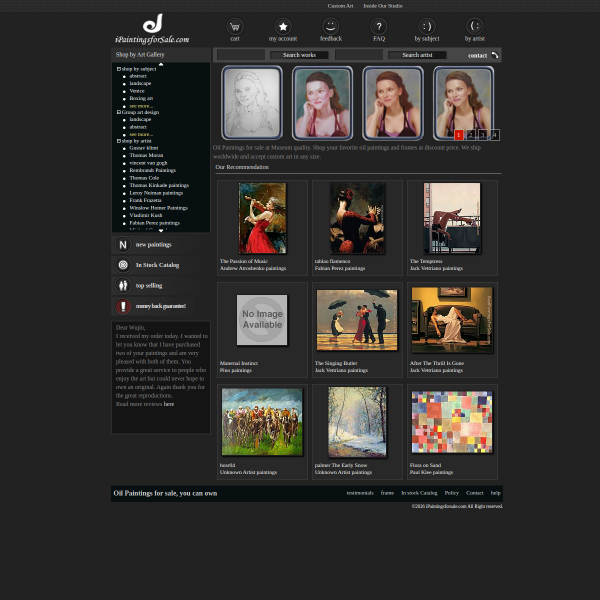
Task: Open the No Image Available thumbnail
Action: coord(262,320)
